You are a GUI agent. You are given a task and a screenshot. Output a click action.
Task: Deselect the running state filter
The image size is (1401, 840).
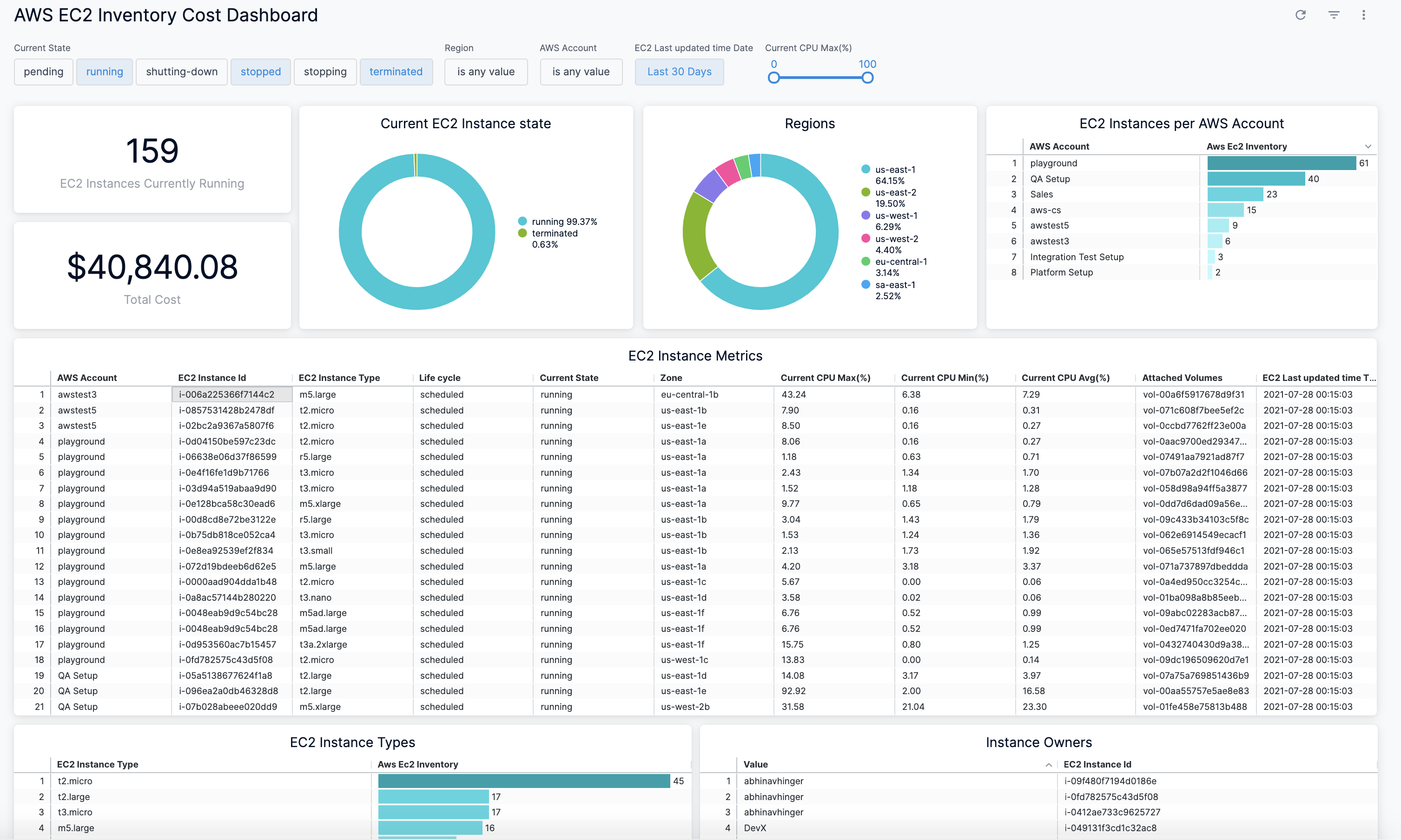pos(104,72)
